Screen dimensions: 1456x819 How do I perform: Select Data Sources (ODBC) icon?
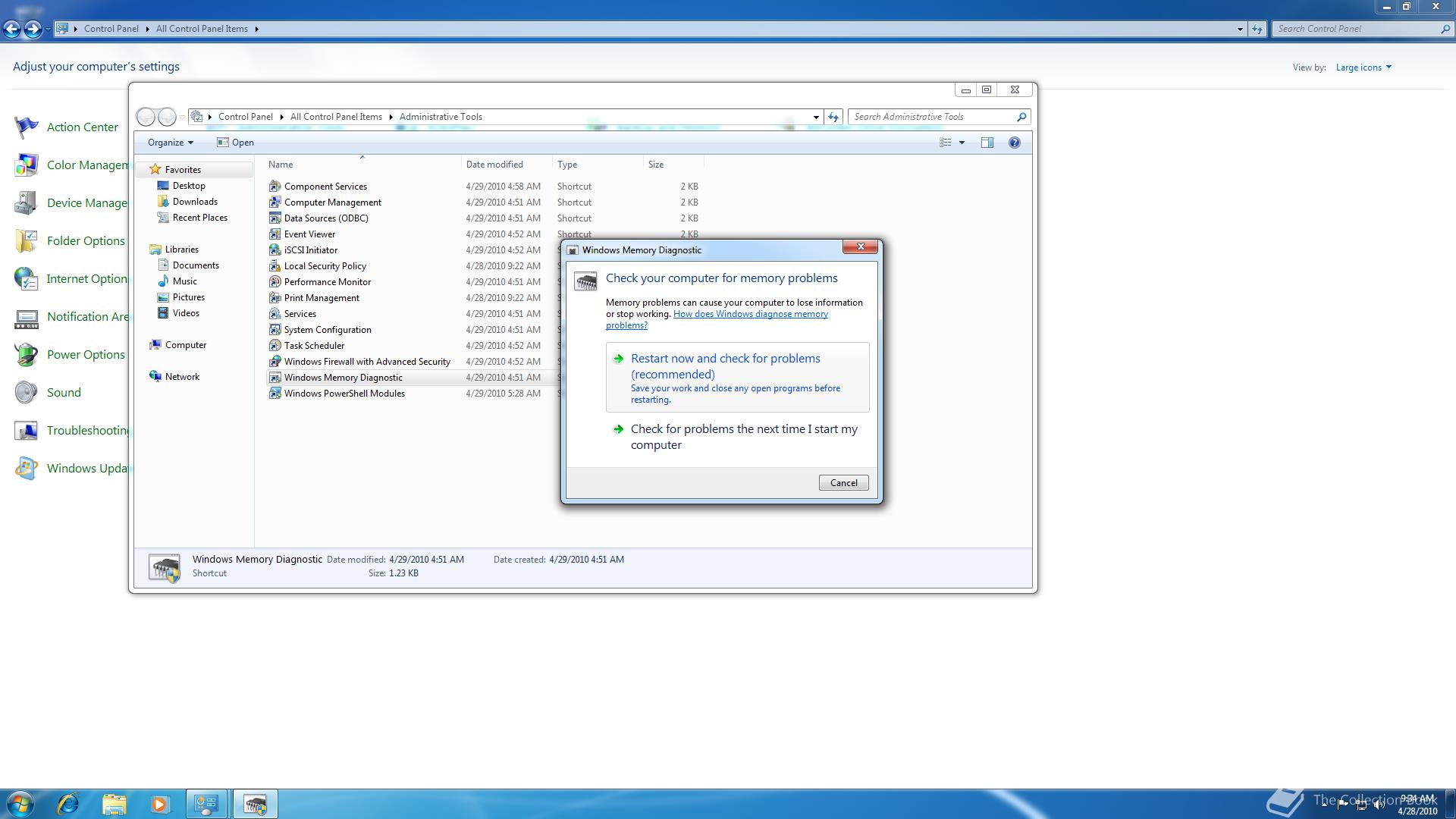tap(275, 218)
